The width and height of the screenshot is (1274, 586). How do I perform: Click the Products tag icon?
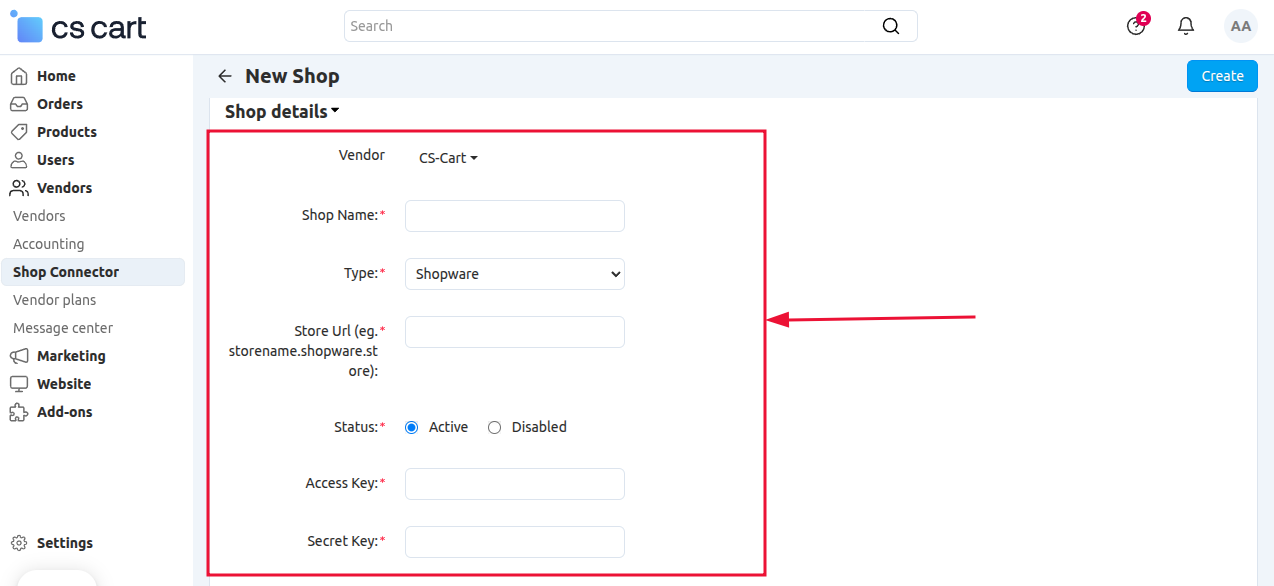coord(18,131)
